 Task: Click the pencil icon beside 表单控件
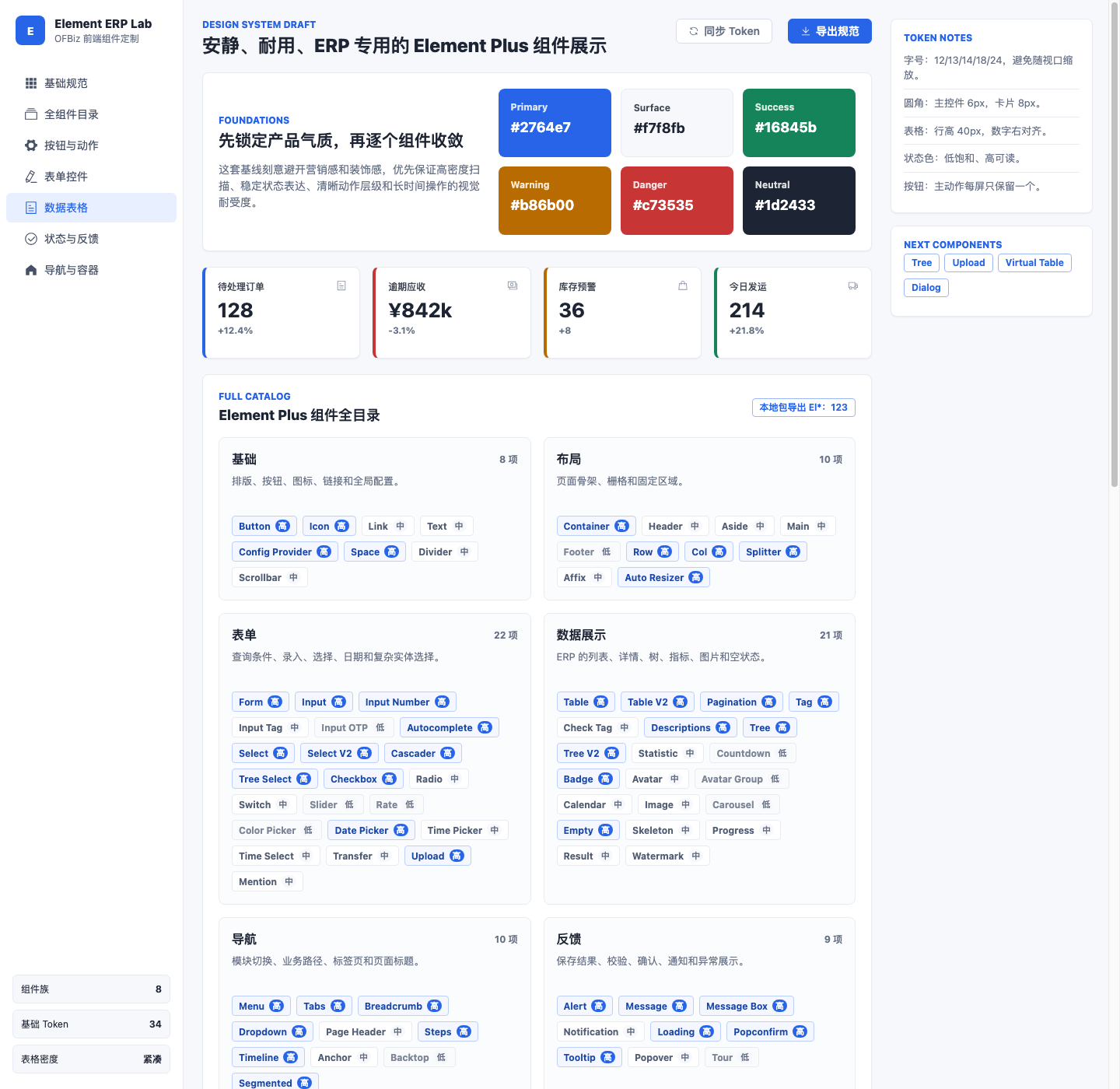(x=31, y=177)
